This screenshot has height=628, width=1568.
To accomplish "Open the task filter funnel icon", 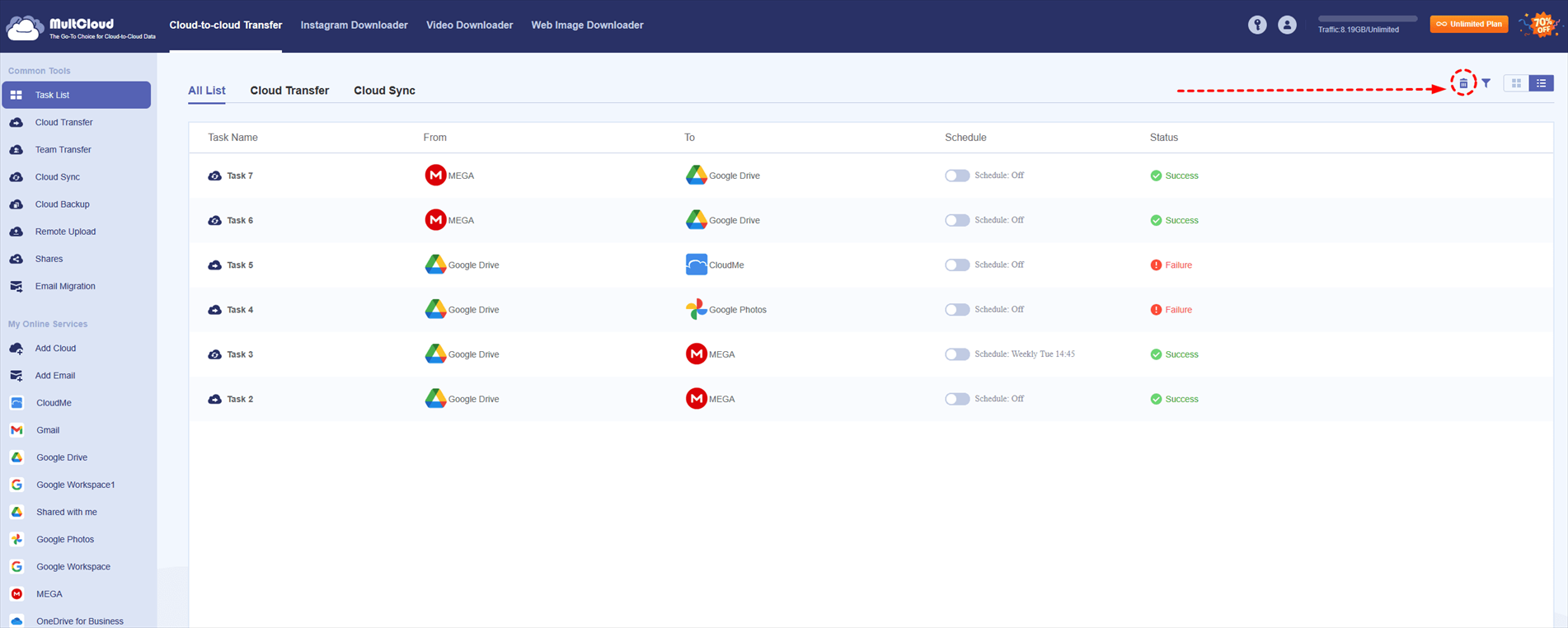I will pyautogui.click(x=1486, y=83).
